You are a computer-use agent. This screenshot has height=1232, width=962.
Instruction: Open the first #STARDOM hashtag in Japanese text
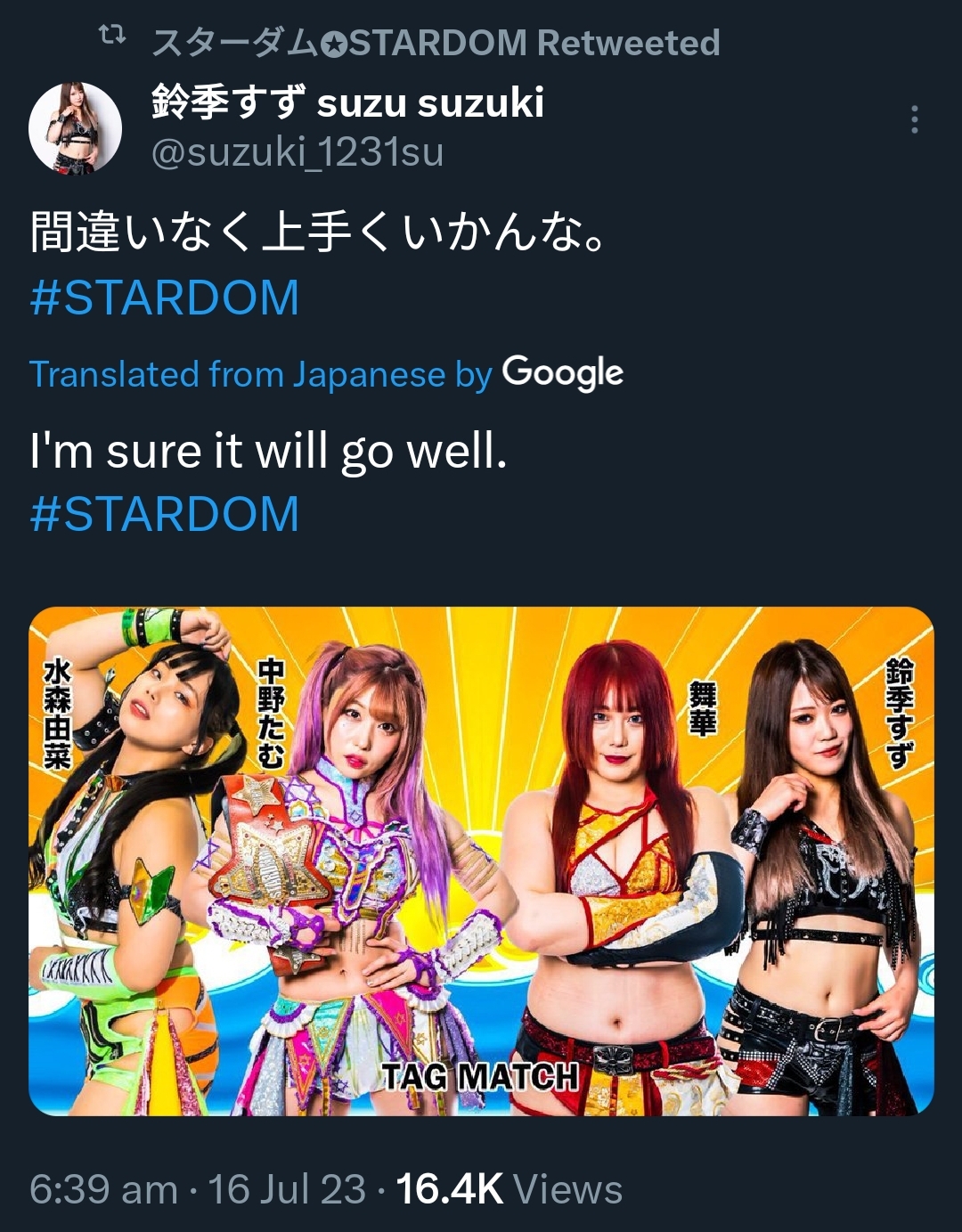(x=165, y=298)
